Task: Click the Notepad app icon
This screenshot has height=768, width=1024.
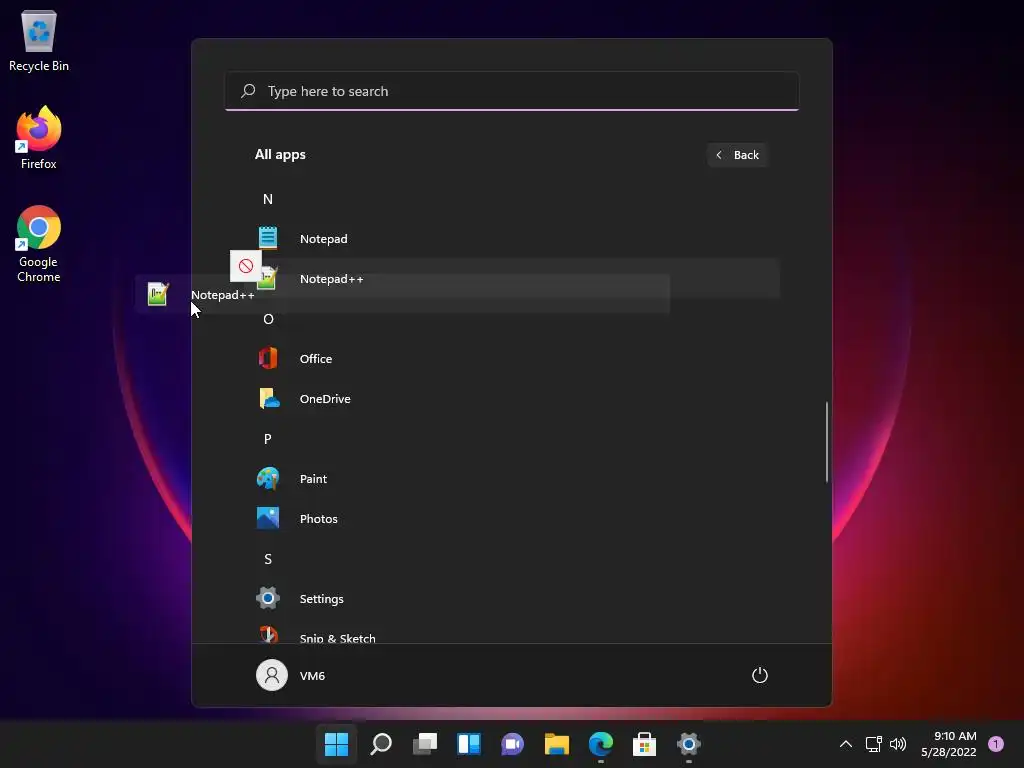Action: [x=268, y=238]
